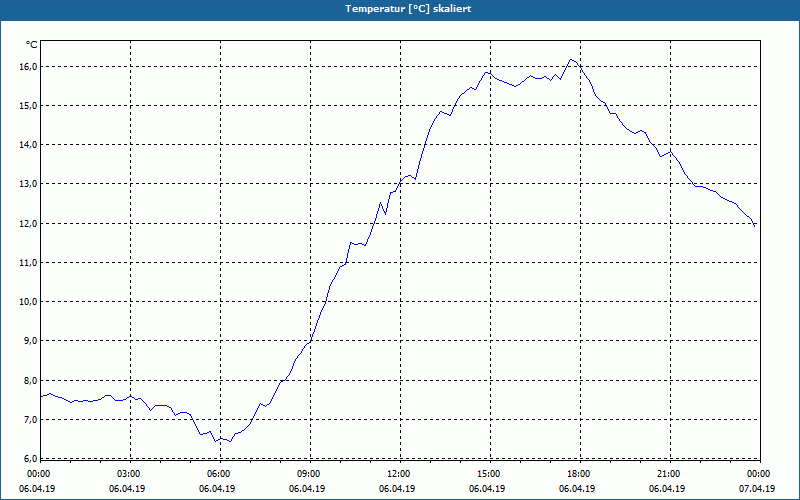Select the "16,0" temperature axis label

[30, 67]
